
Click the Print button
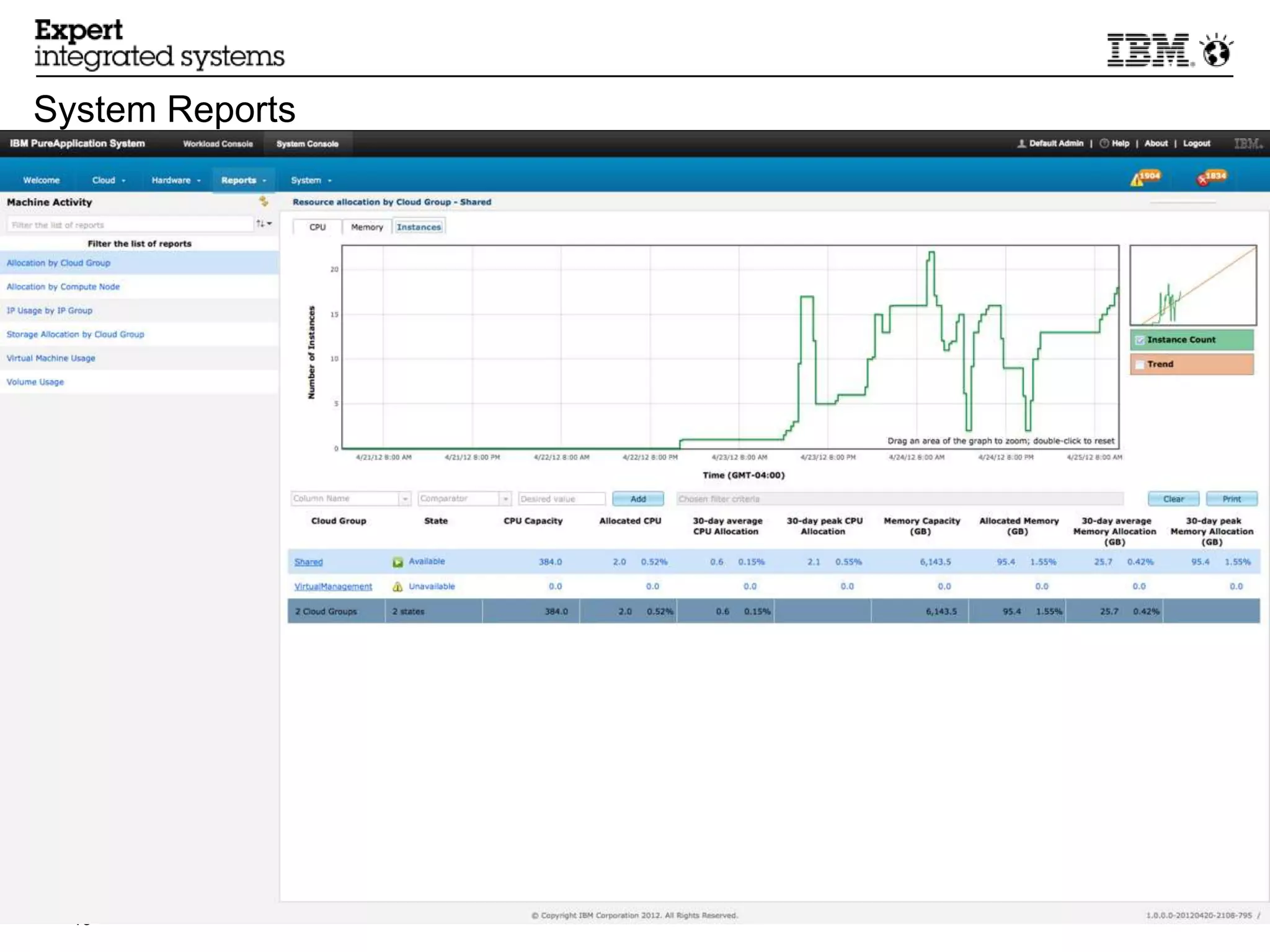click(1232, 499)
